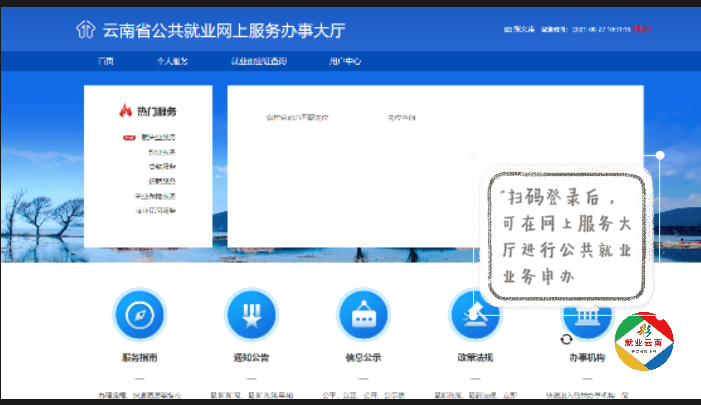The width and height of the screenshot is (701, 405).
Task: Click the 政策法规 label text
Action: 475,358
